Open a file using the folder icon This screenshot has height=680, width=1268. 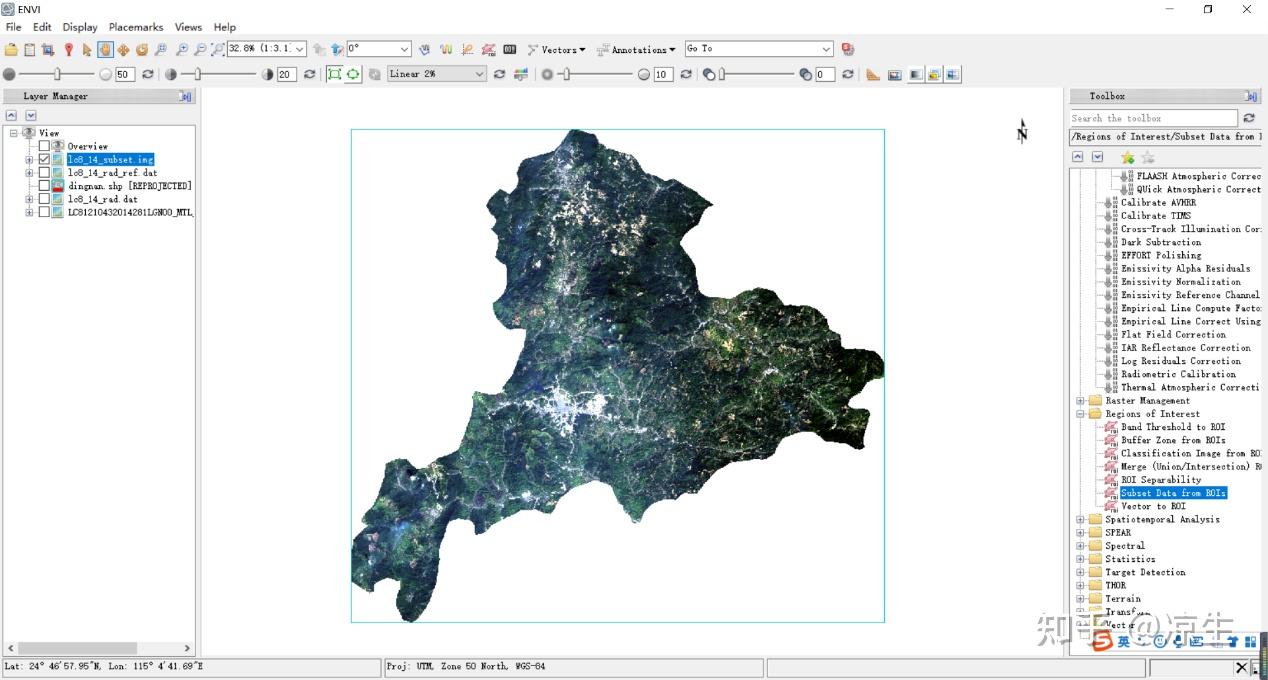[x=10, y=48]
